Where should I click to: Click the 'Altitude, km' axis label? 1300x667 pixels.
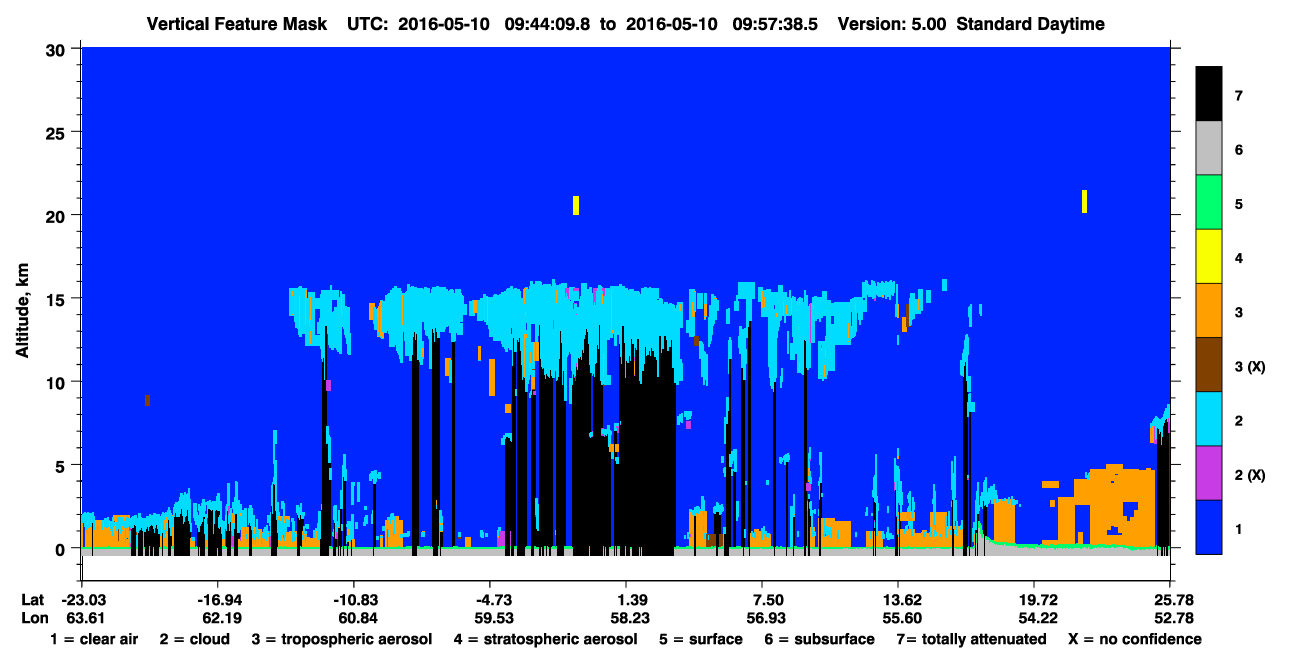22,313
